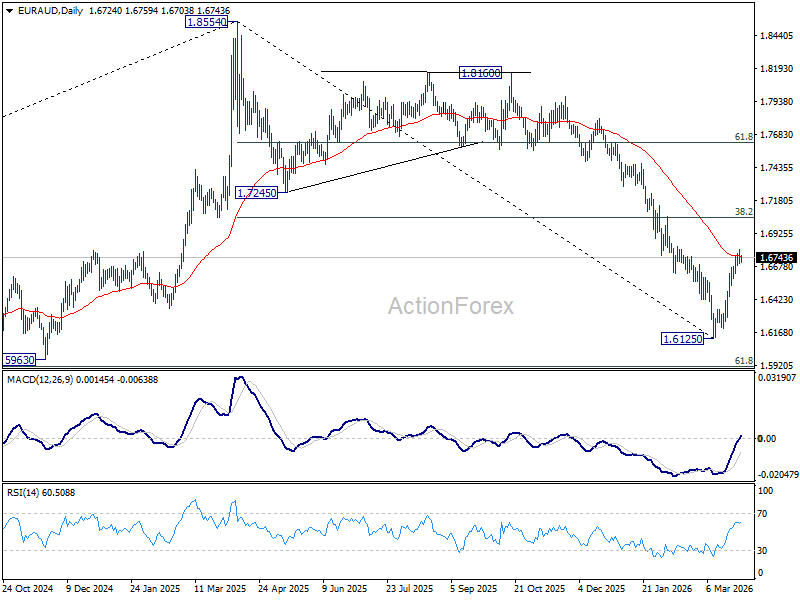Select the 1.85540 peak price label
This screenshot has width=800, height=600.
206,22
